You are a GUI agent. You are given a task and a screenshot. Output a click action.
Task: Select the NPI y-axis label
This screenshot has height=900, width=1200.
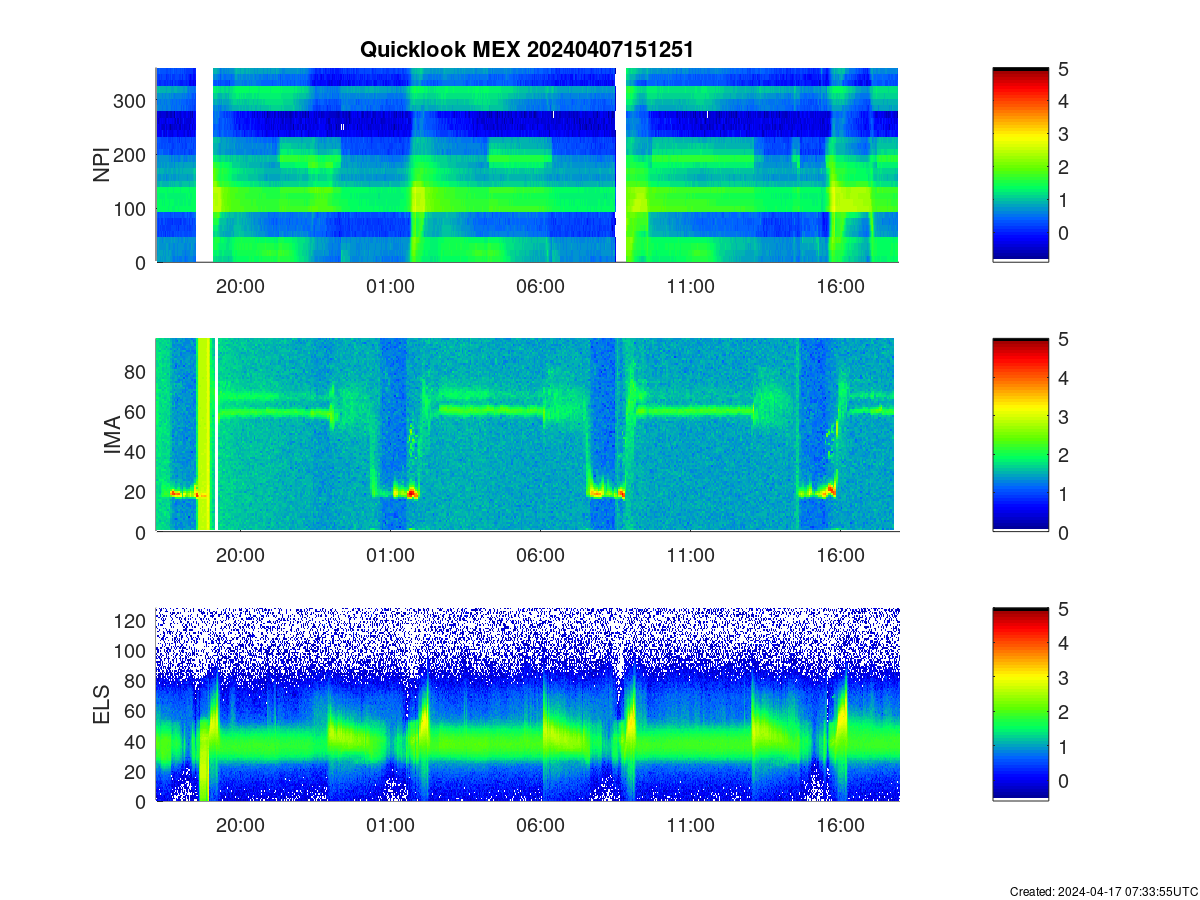point(102,165)
